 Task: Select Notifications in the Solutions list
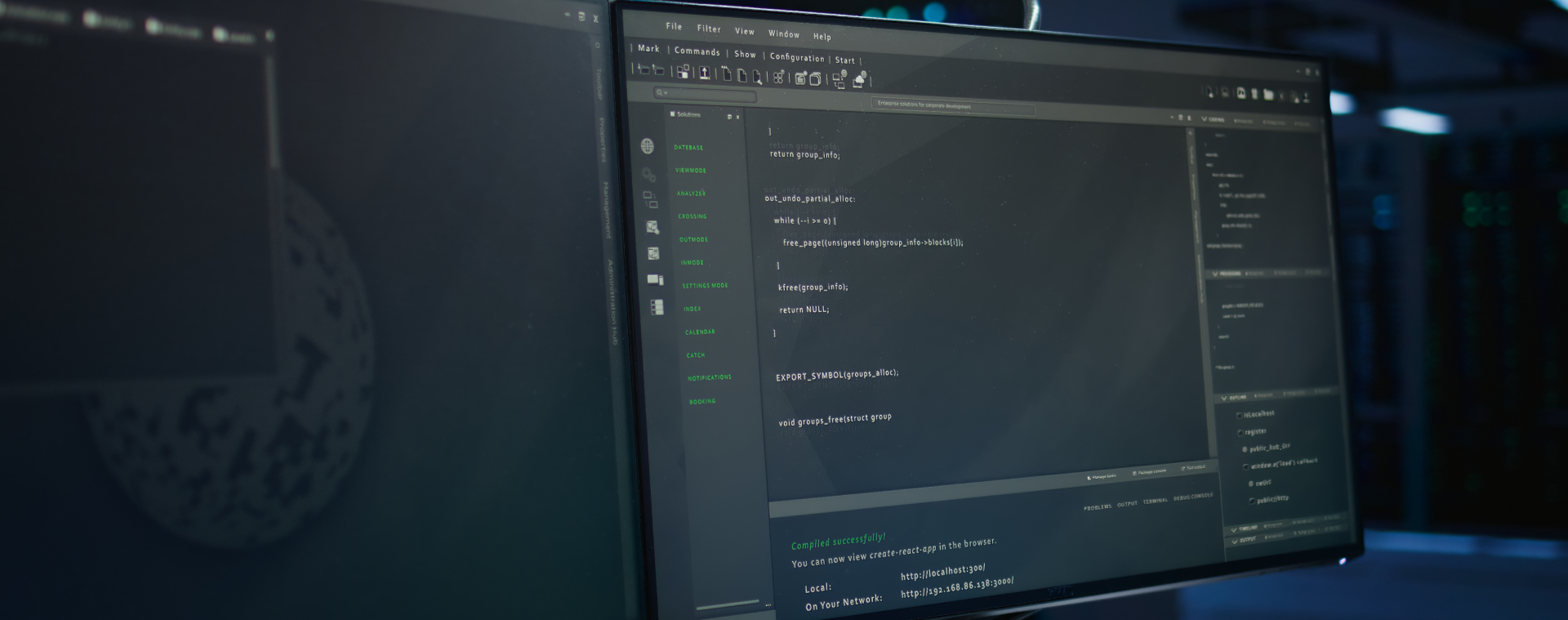coord(709,377)
